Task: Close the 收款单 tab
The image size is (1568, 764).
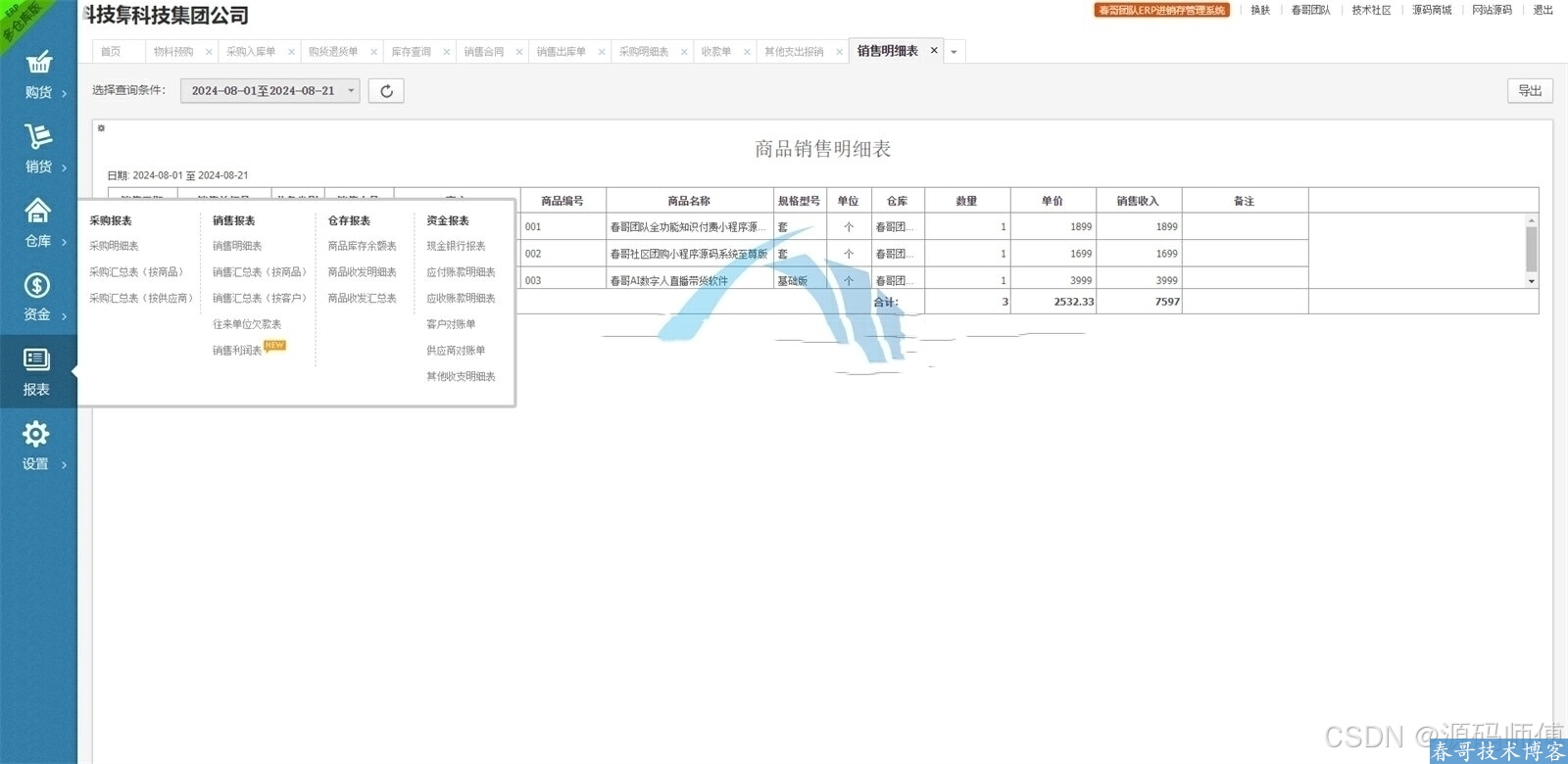Action: pyautogui.click(x=746, y=52)
